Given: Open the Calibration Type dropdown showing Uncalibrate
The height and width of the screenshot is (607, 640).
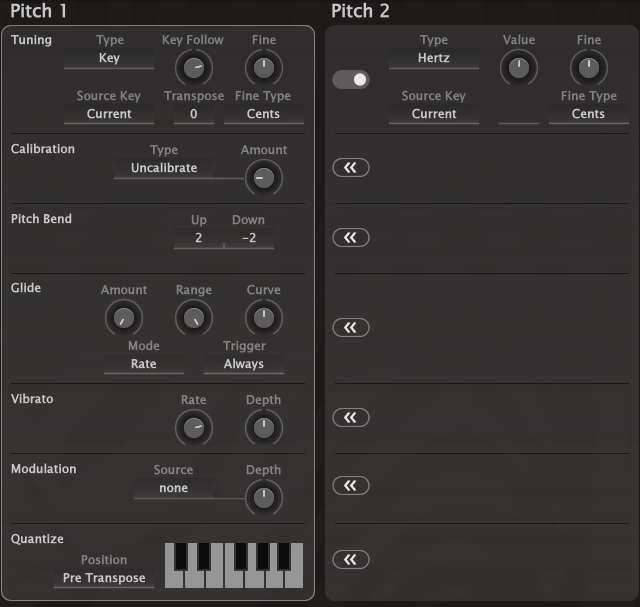Looking at the screenshot, I should pyautogui.click(x=164, y=168).
